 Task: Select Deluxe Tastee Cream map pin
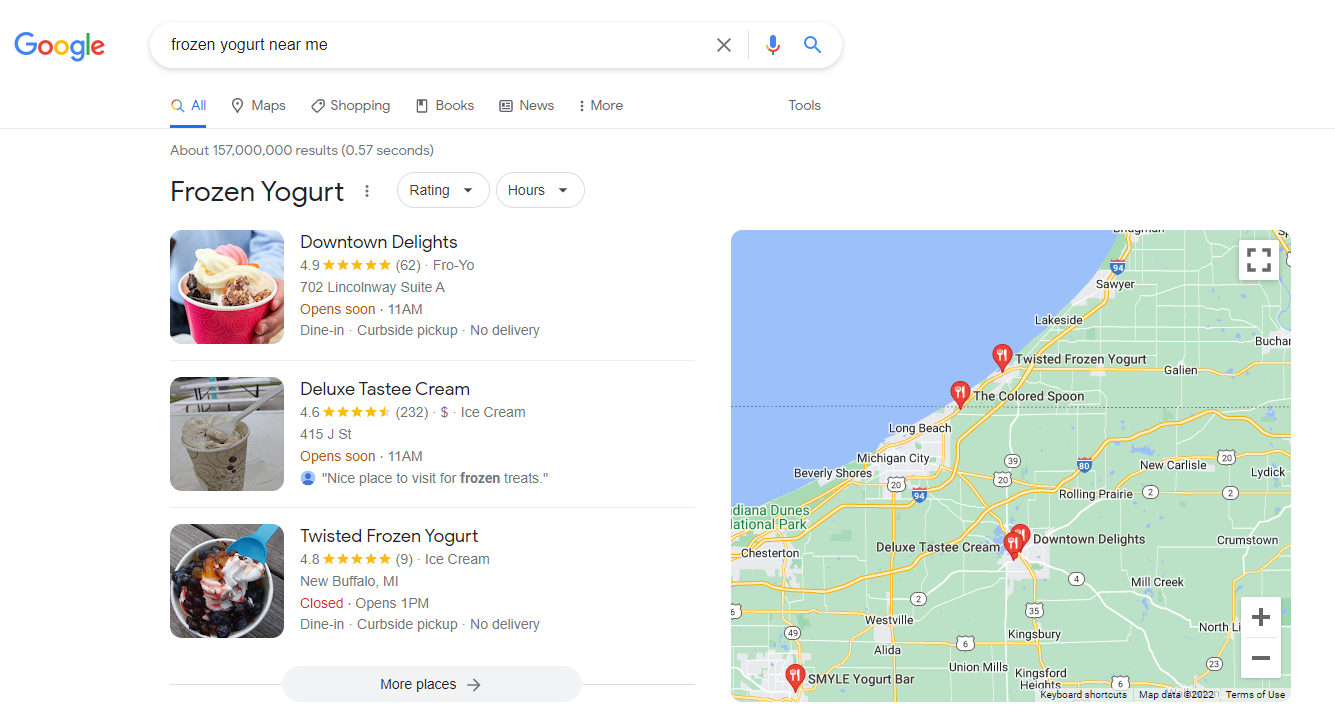pos(1012,546)
